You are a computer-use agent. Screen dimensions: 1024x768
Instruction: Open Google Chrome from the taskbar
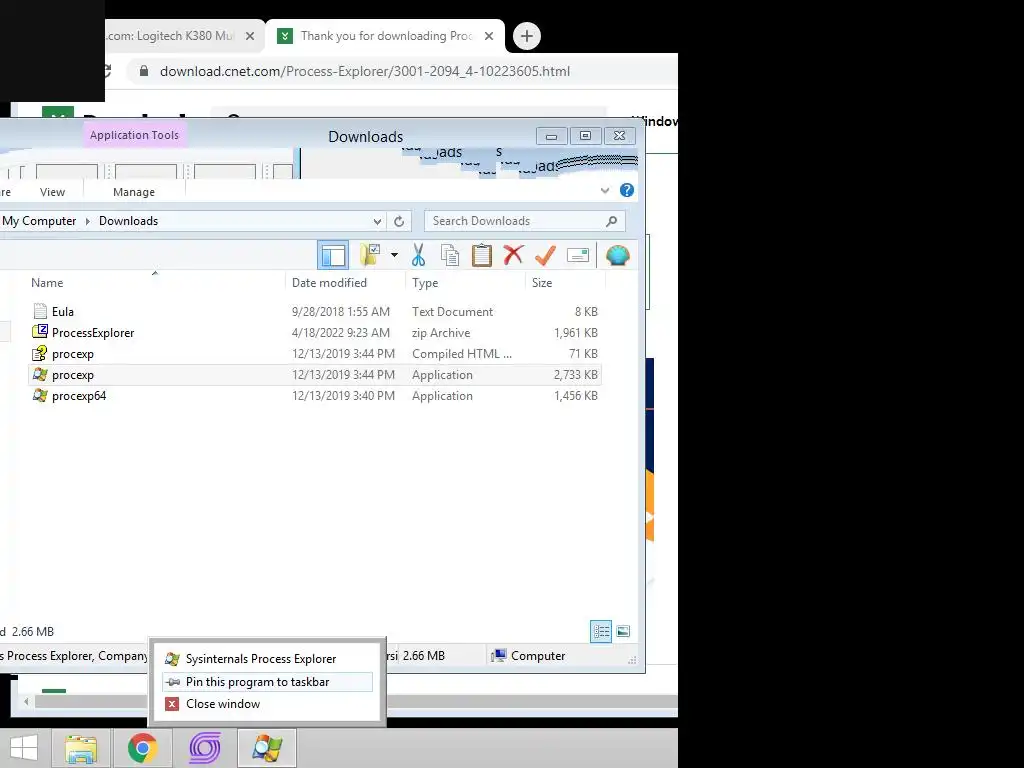tap(142, 748)
